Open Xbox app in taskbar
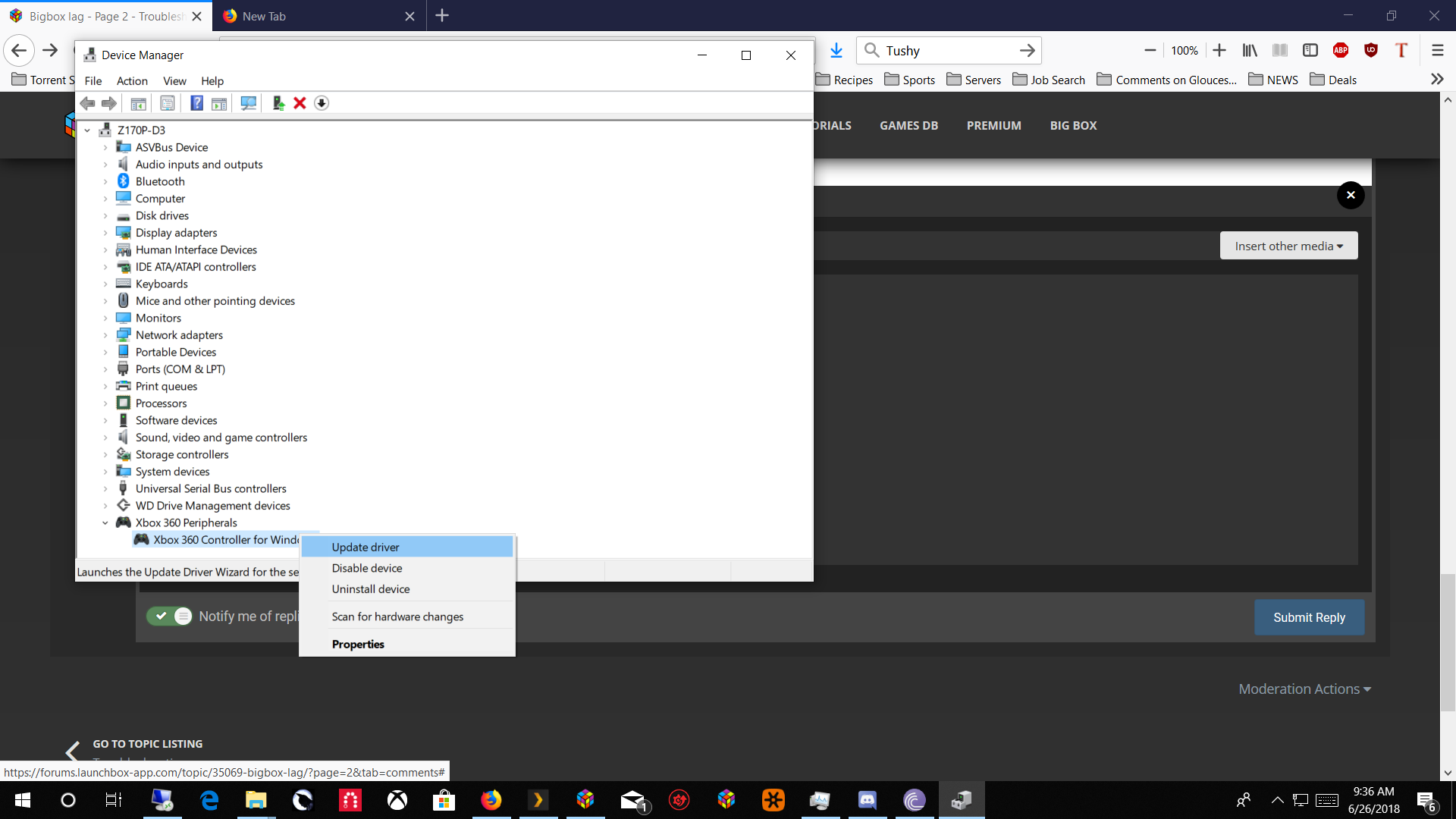 coord(397,800)
